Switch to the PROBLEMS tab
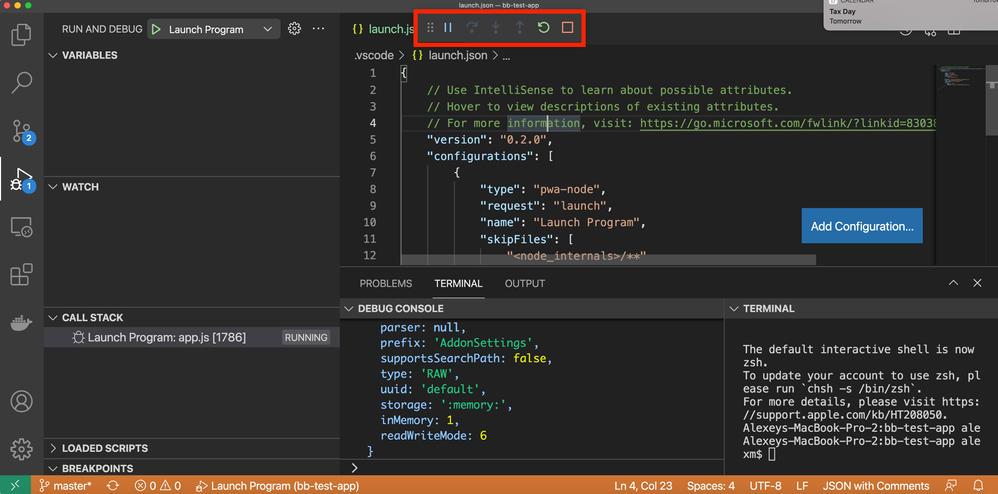The height and width of the screenshot is (494, 998). 385,284
